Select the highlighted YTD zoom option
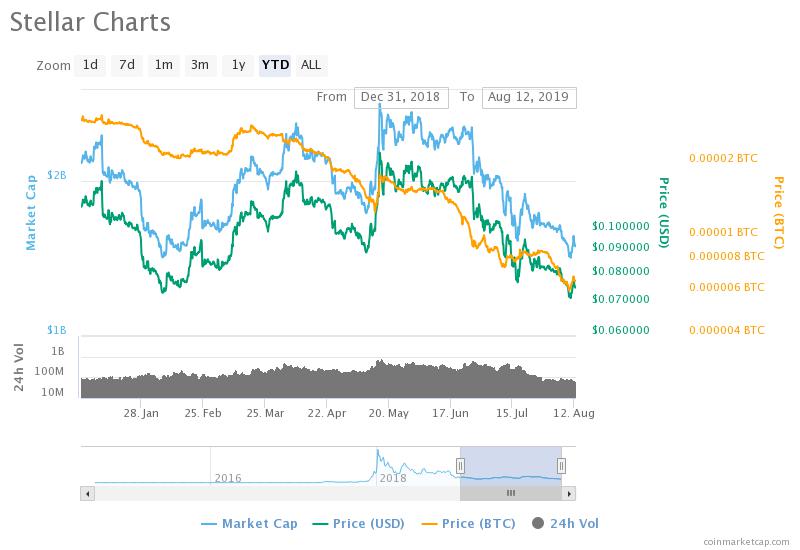This screenshot has width=800, height=550. click(x=275, y=65)
